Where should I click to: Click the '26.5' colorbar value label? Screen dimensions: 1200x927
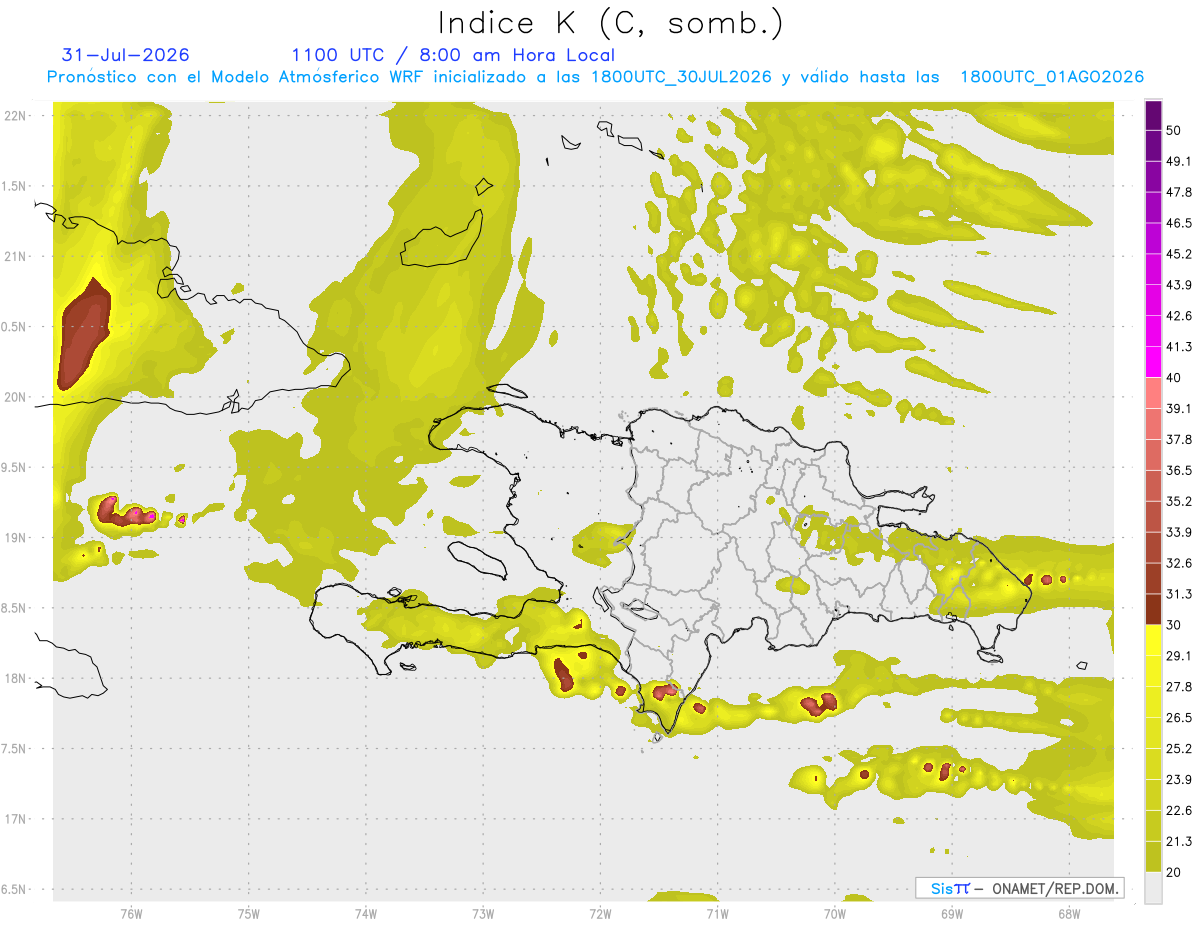tap(1179, 718)
